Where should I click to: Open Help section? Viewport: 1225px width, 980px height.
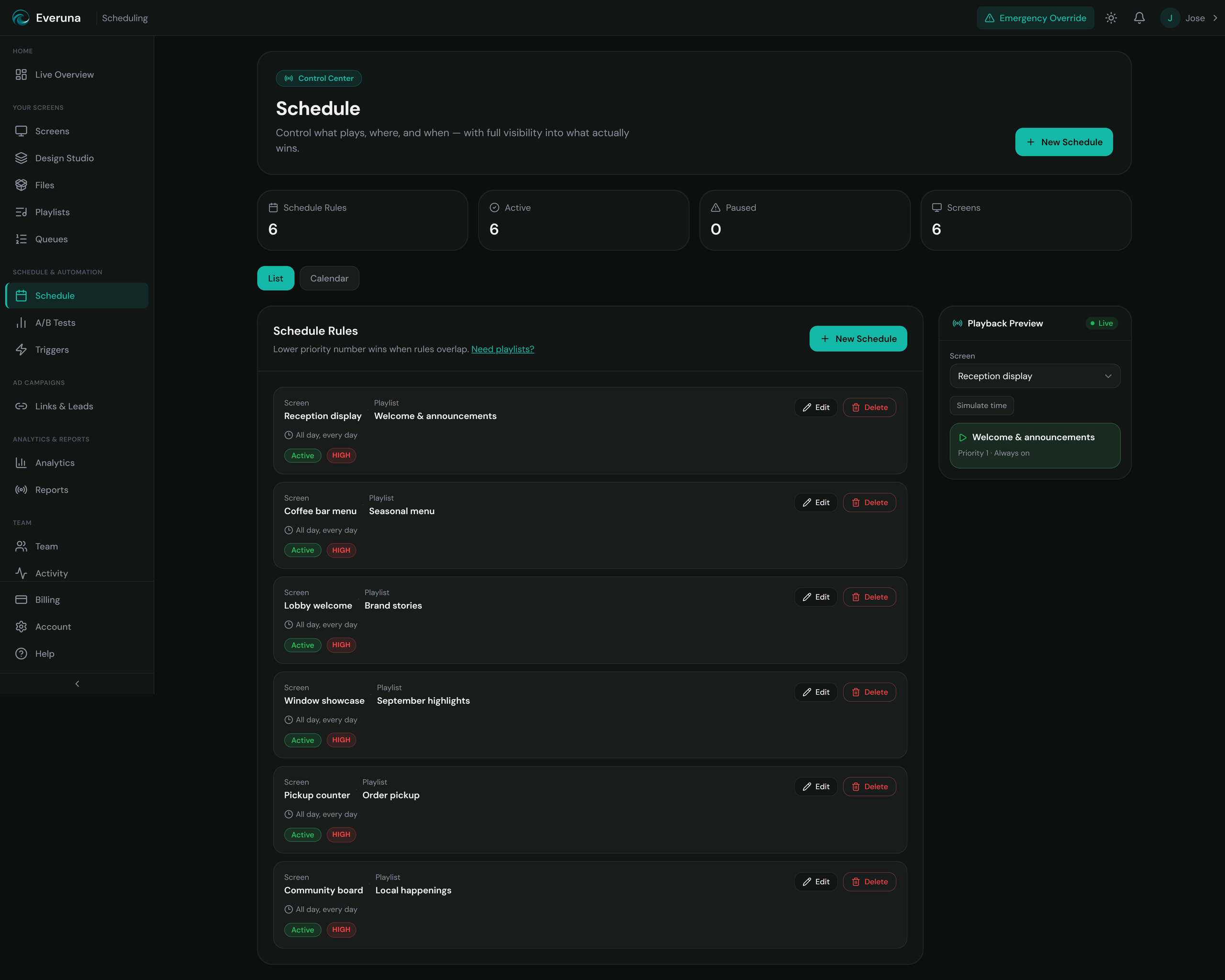point(77,653)
